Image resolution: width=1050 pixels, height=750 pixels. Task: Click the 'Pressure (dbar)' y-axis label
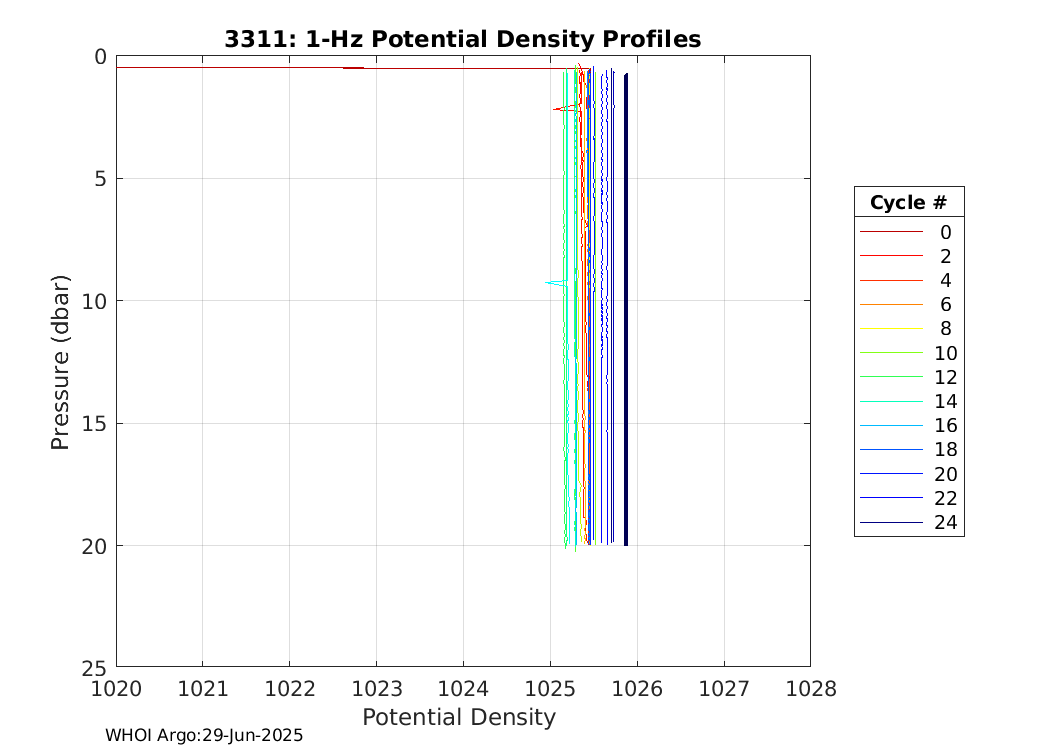coord(60,362)
